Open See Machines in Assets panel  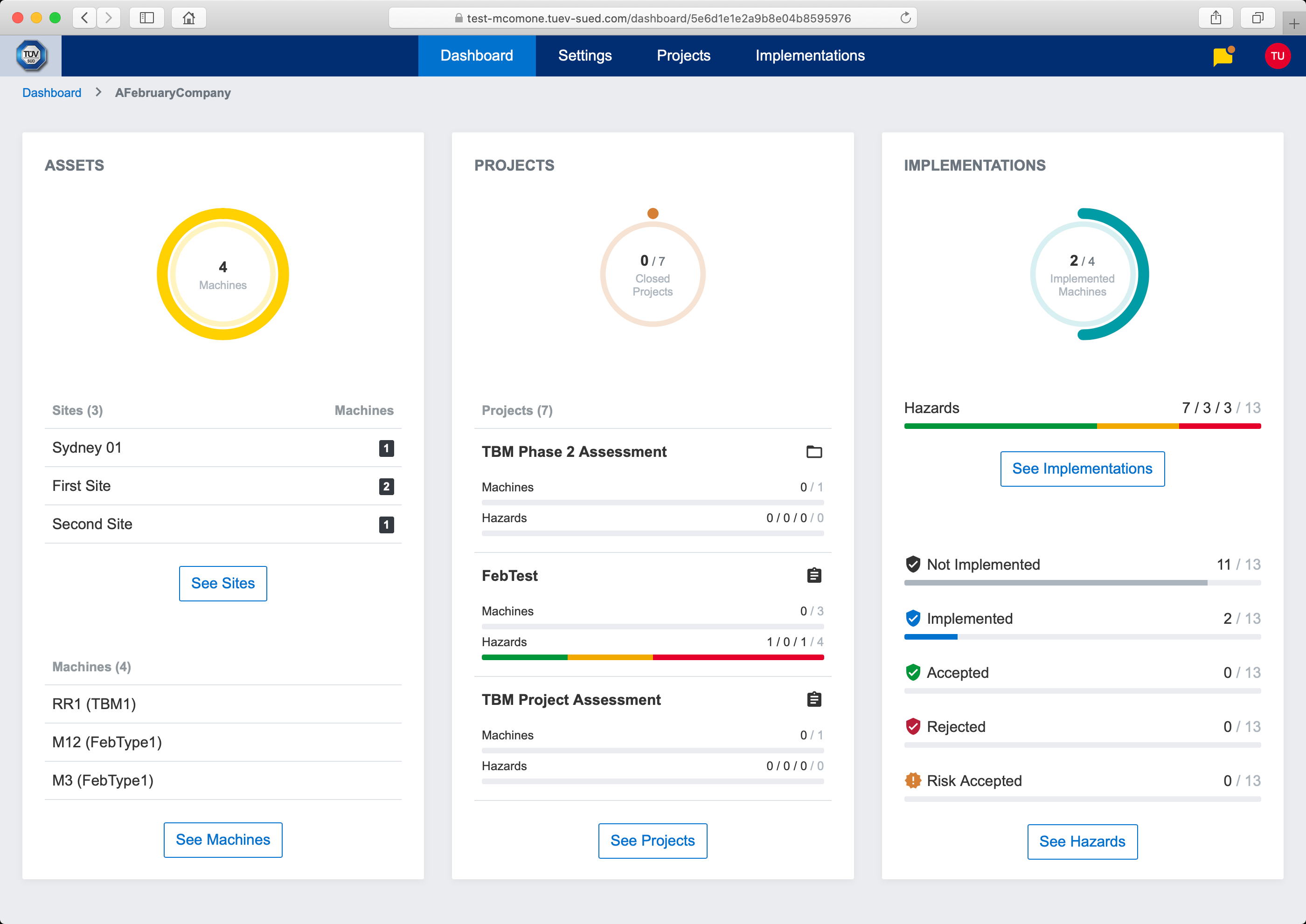[222, 840]
